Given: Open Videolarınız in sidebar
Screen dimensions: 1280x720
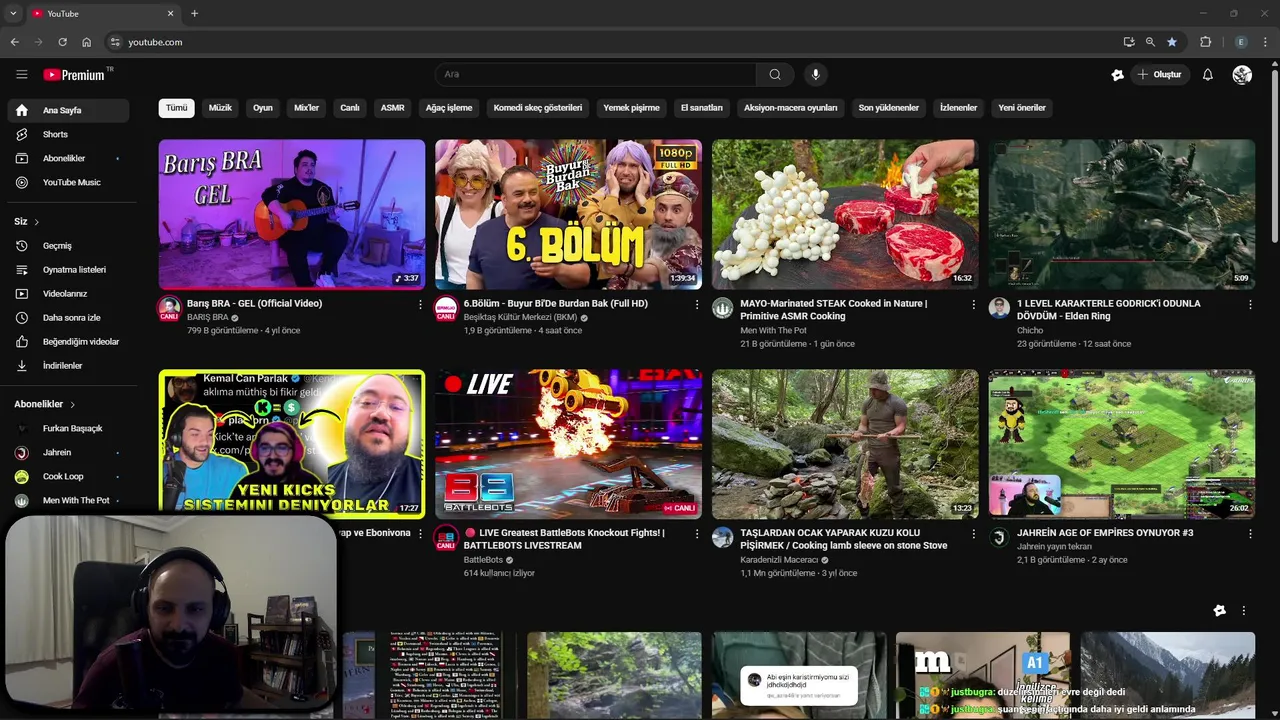Looking at the screenshot, I should click(x=68, y=293).
